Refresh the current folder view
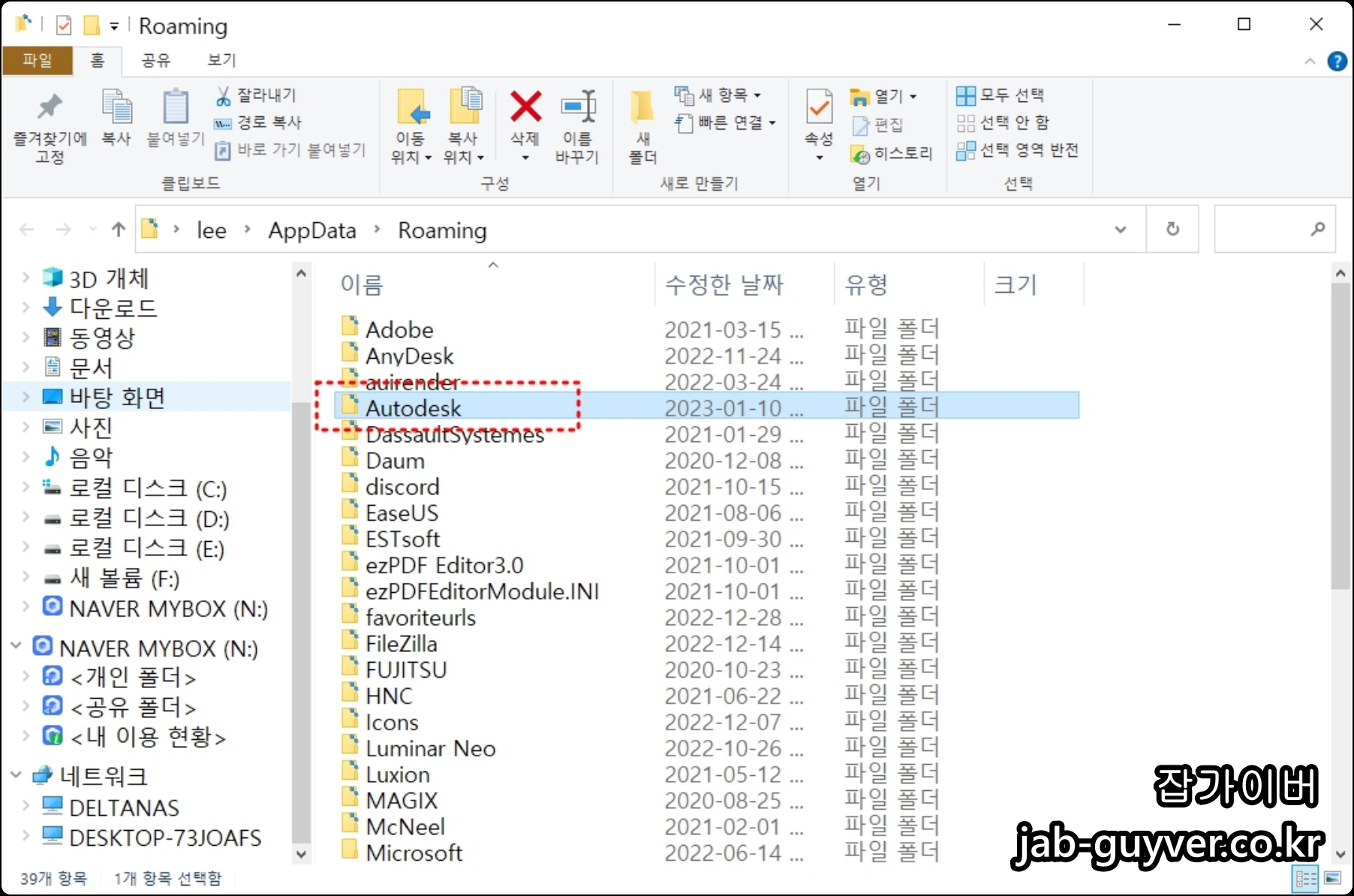This screenshot has width=1354, height=896. (x=1172, y=229)
